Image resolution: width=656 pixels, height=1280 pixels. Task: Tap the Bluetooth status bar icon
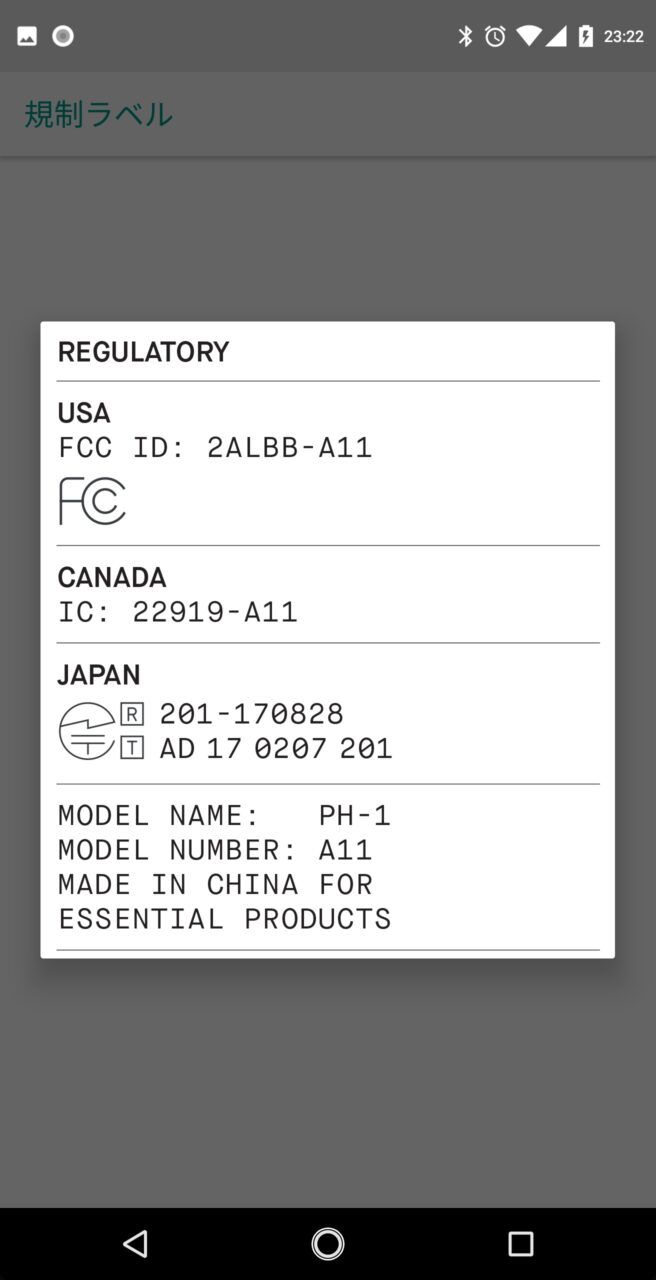(465, 37)
